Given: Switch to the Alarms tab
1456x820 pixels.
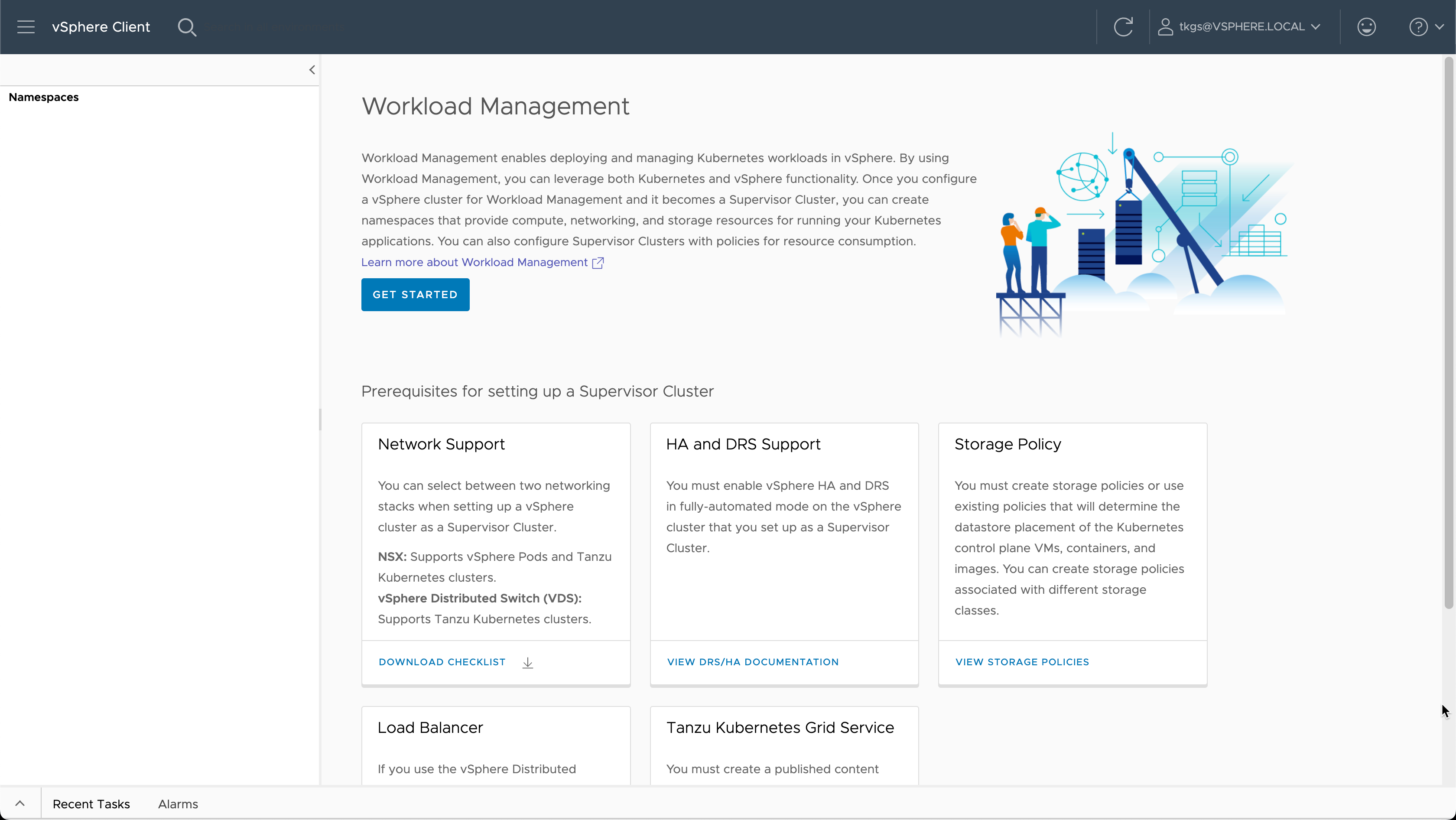Looking at the screenshot, I should 178,804.
